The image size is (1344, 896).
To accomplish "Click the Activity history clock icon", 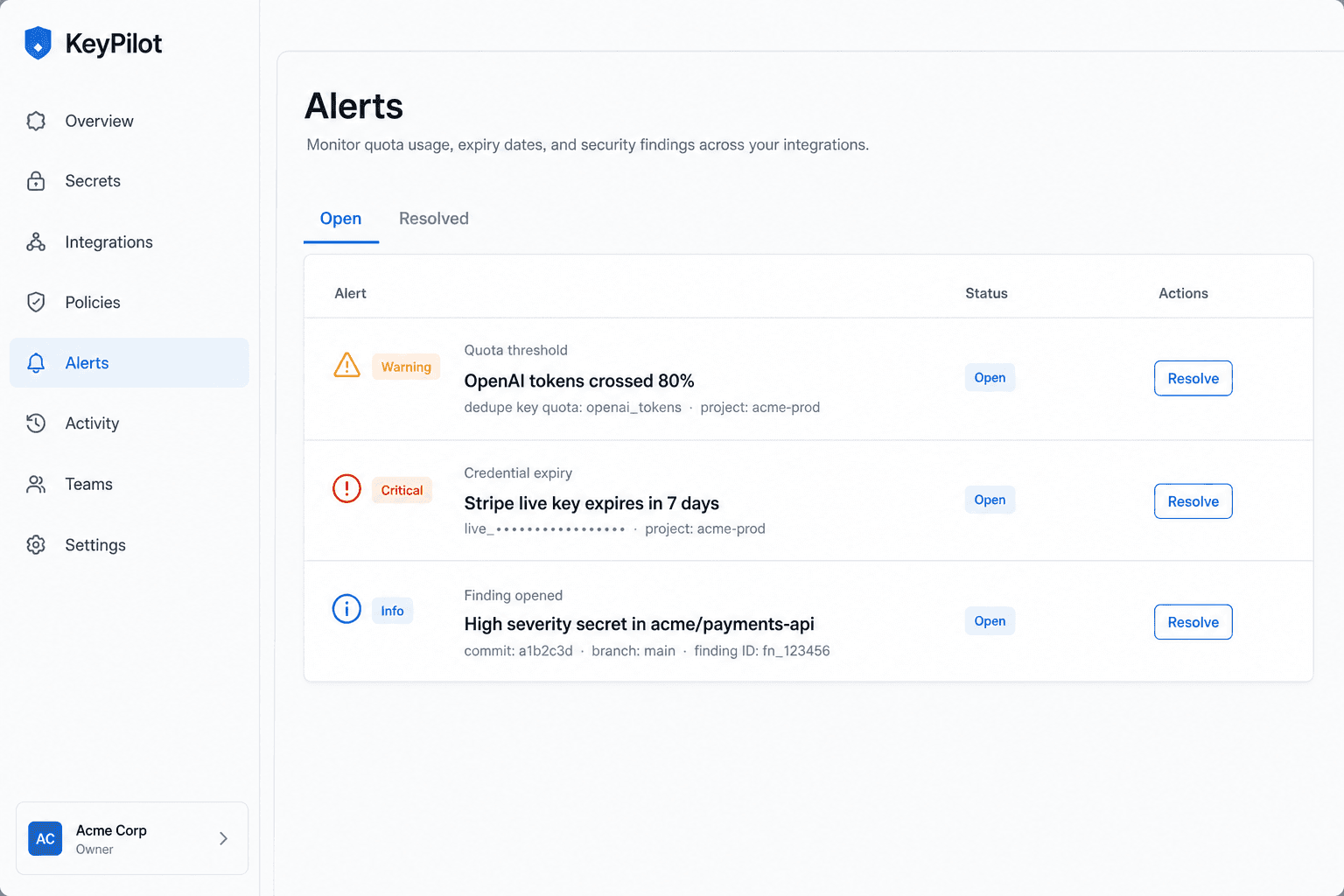I will coord(36,423).
